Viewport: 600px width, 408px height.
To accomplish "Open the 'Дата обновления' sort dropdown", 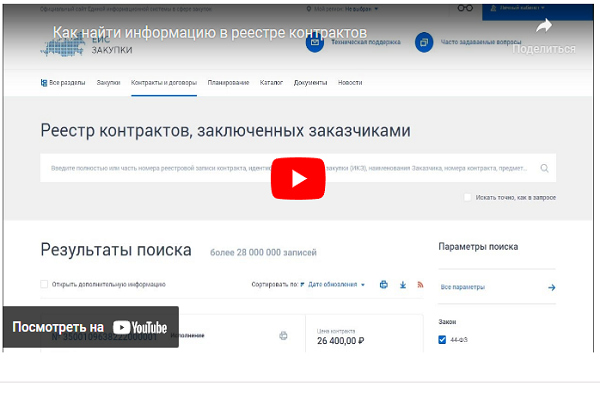I will click(336, 285).
